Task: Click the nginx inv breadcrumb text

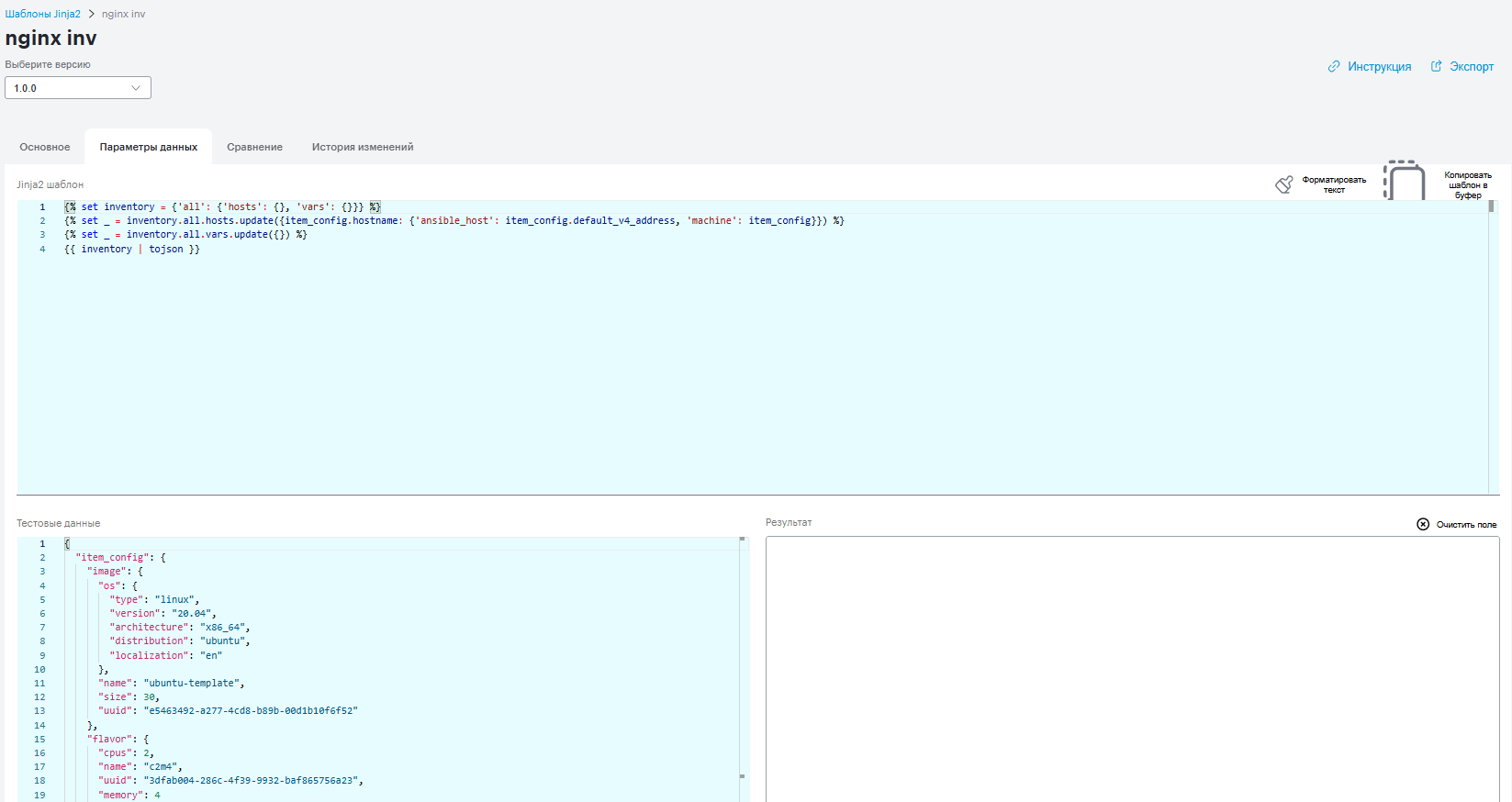Action: [x=123, y=14]
